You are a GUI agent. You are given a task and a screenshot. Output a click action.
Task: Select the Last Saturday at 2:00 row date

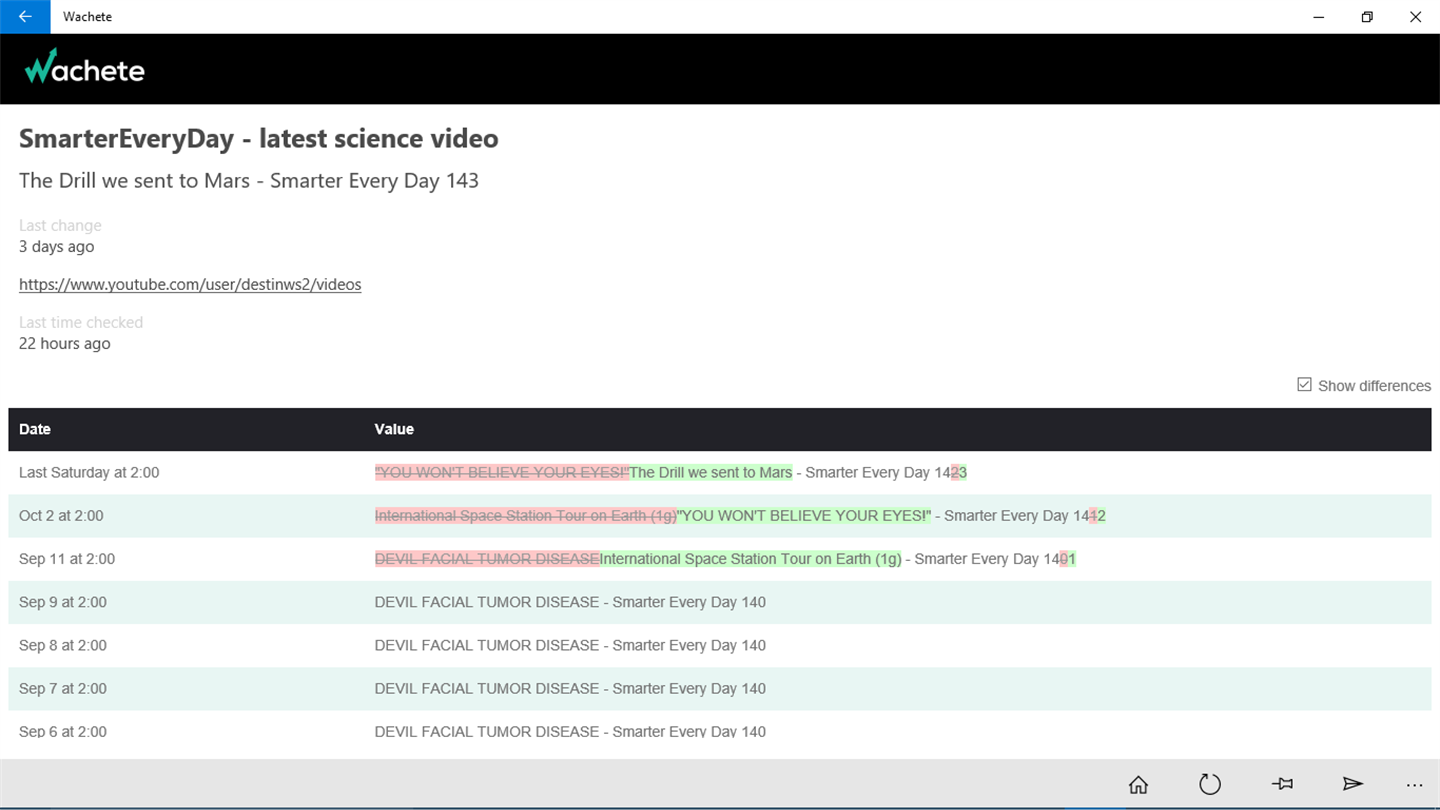(89, 472)
